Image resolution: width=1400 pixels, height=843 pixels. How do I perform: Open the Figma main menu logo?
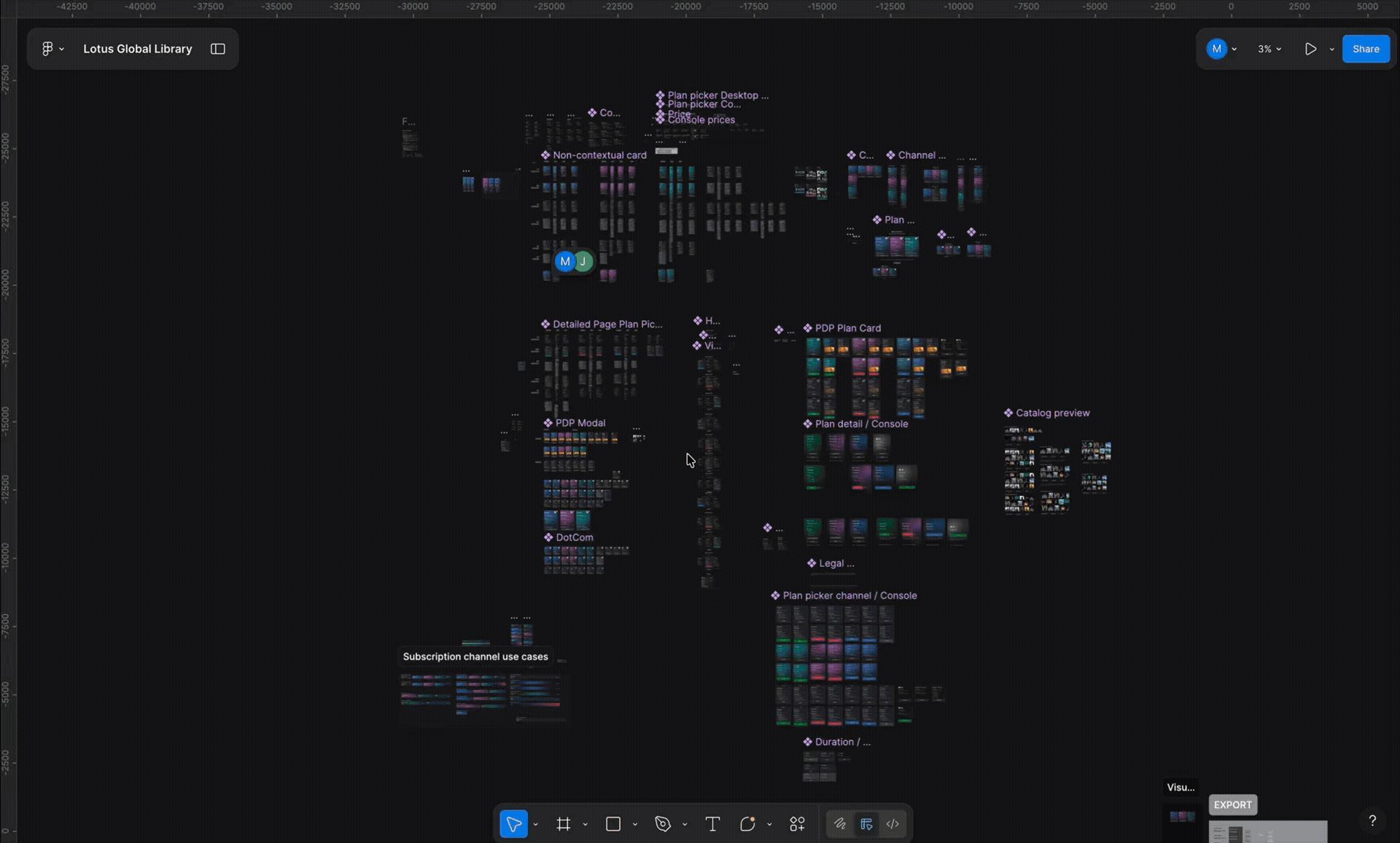pyautogui.click(x=47, y=49)
